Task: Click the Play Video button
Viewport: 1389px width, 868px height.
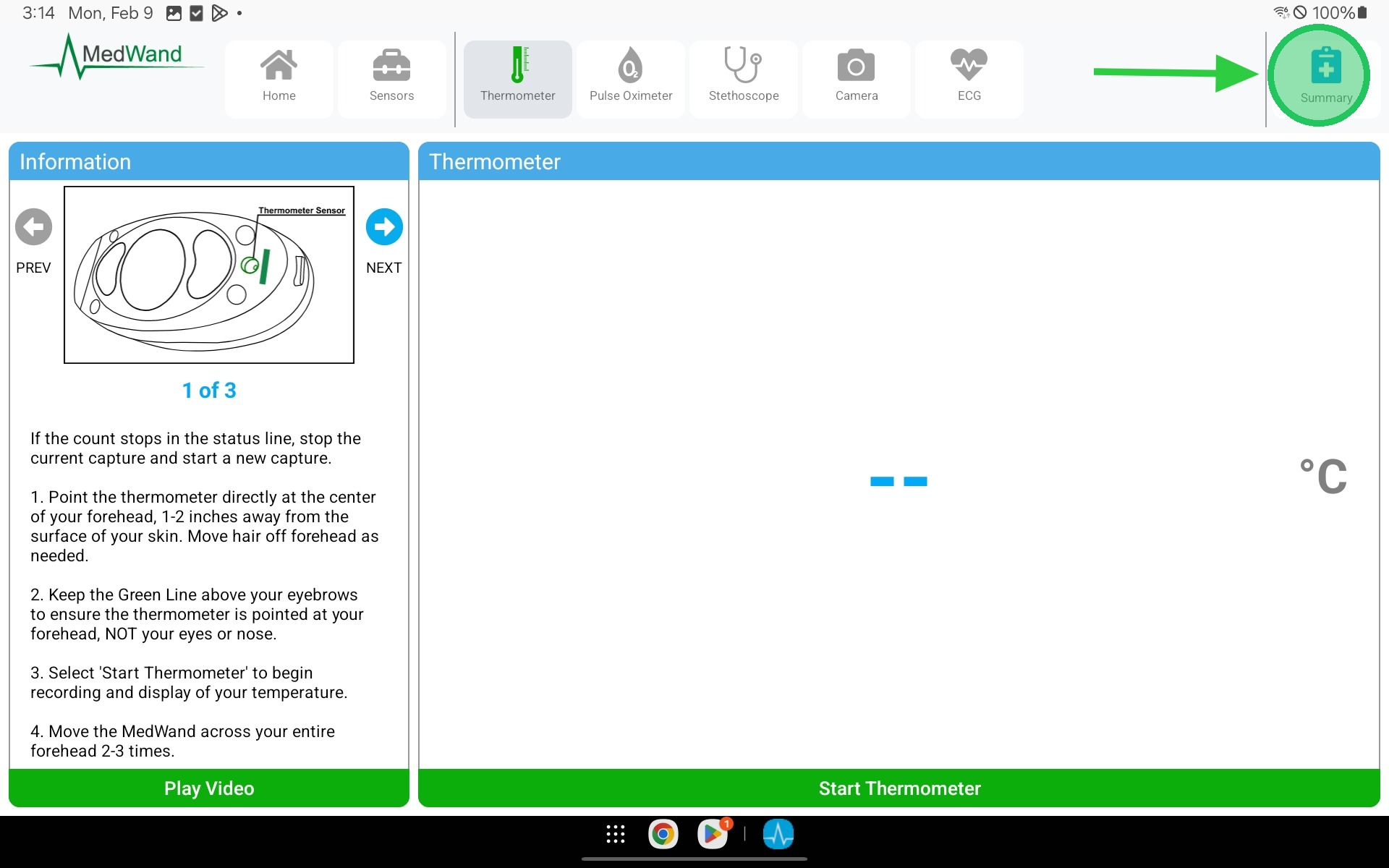Action: click(x=209, y=788)
